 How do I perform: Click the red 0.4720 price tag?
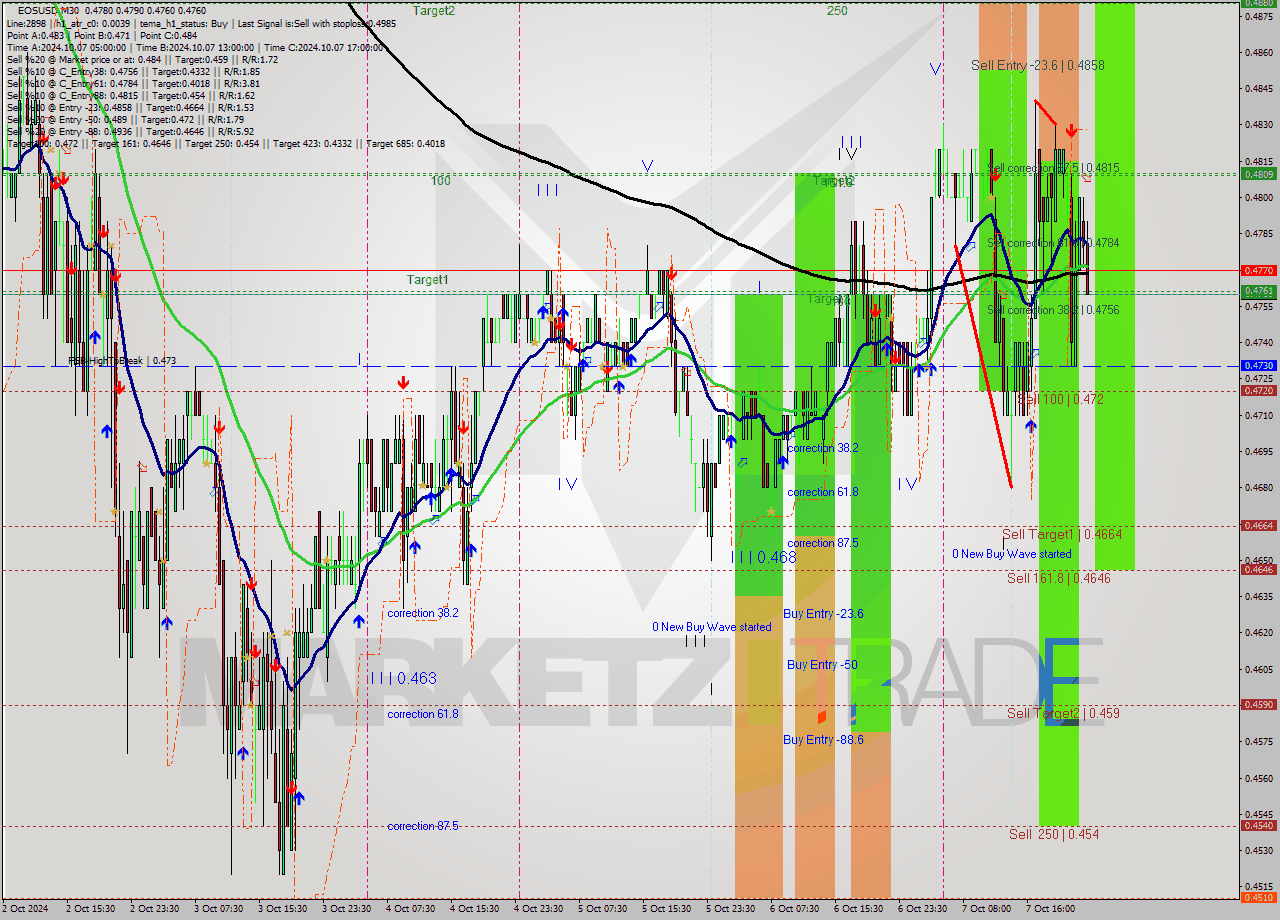tap(1258, 390)
